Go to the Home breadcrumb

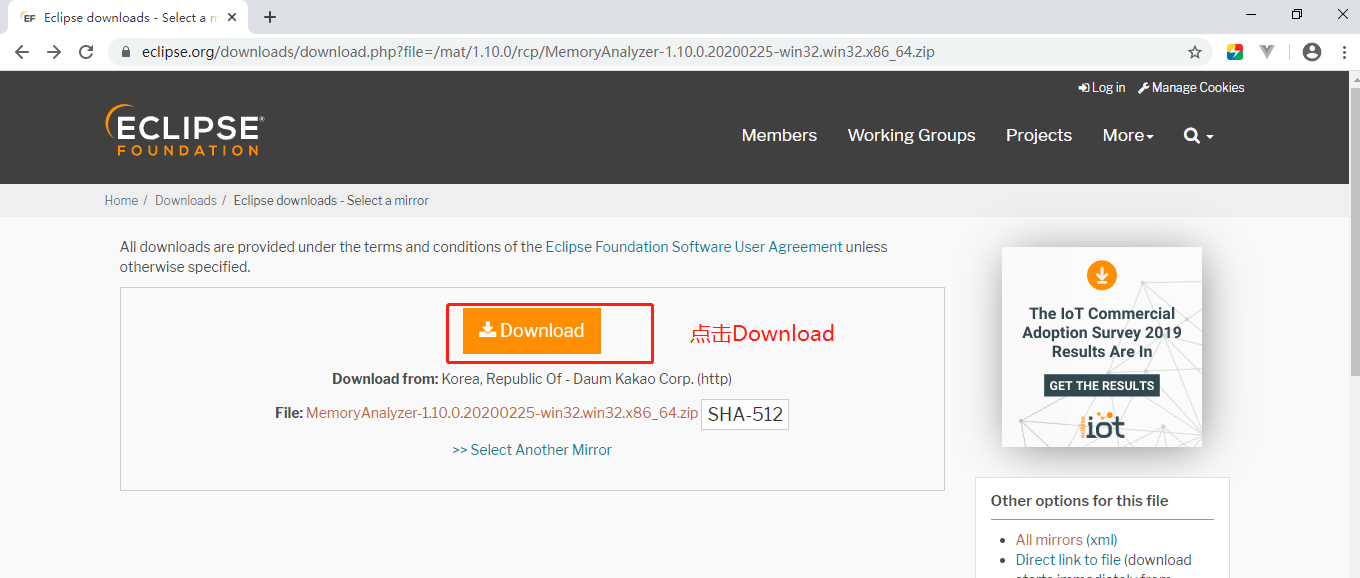121,200
